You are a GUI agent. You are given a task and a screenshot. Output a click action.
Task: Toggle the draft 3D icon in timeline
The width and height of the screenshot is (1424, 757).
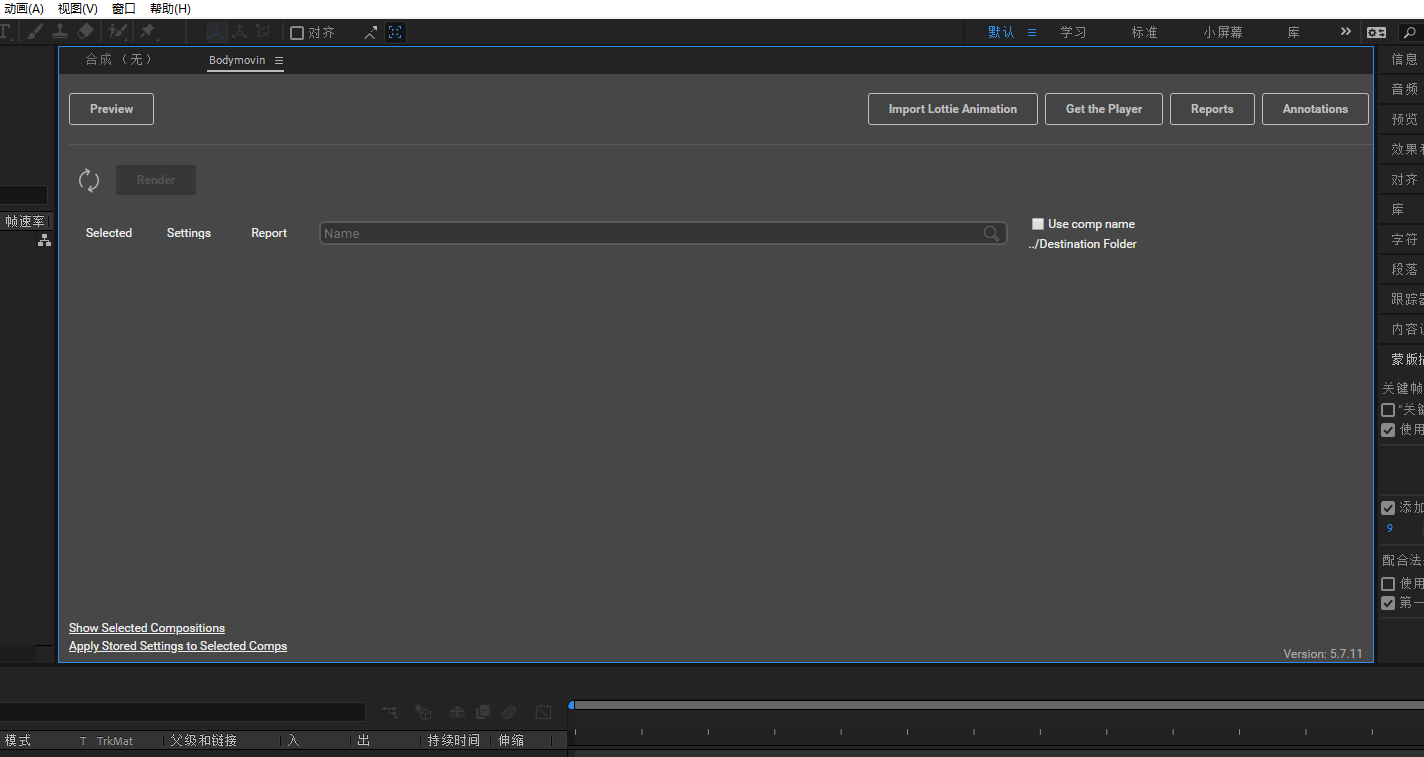coord(423,712)
